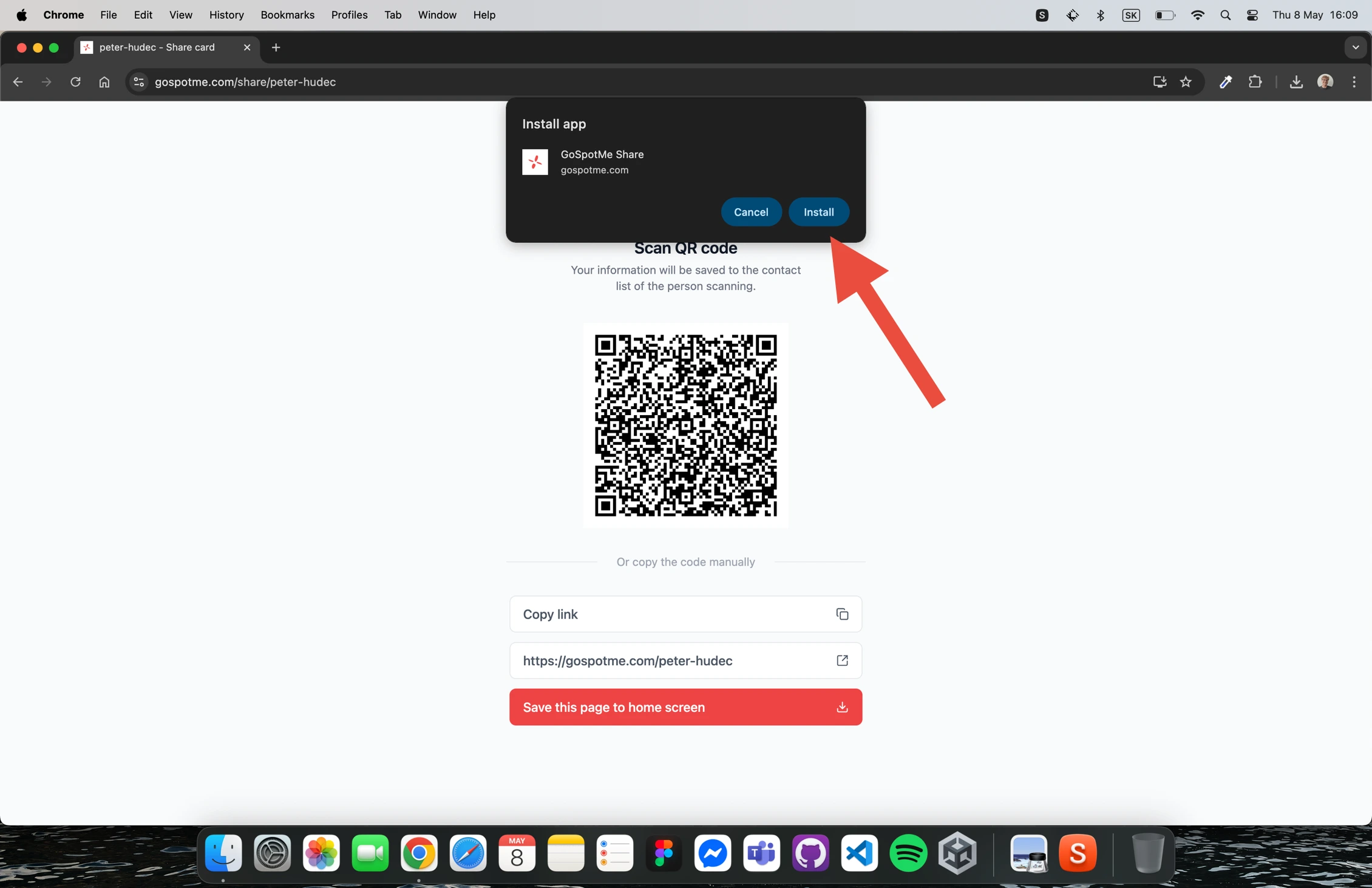Open Microsoft Teams from the Dock
This screenshot has width=1372, height=888.
(761, 853)
